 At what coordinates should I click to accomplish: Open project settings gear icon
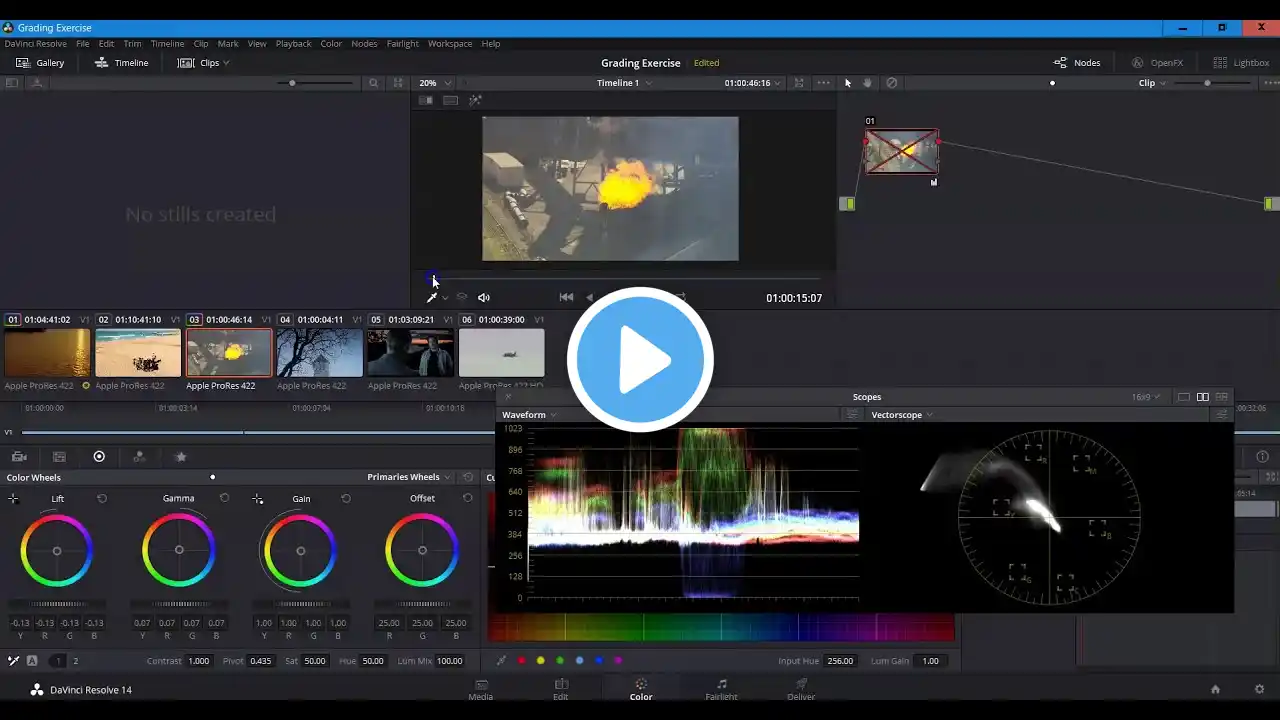[1259, 689]
